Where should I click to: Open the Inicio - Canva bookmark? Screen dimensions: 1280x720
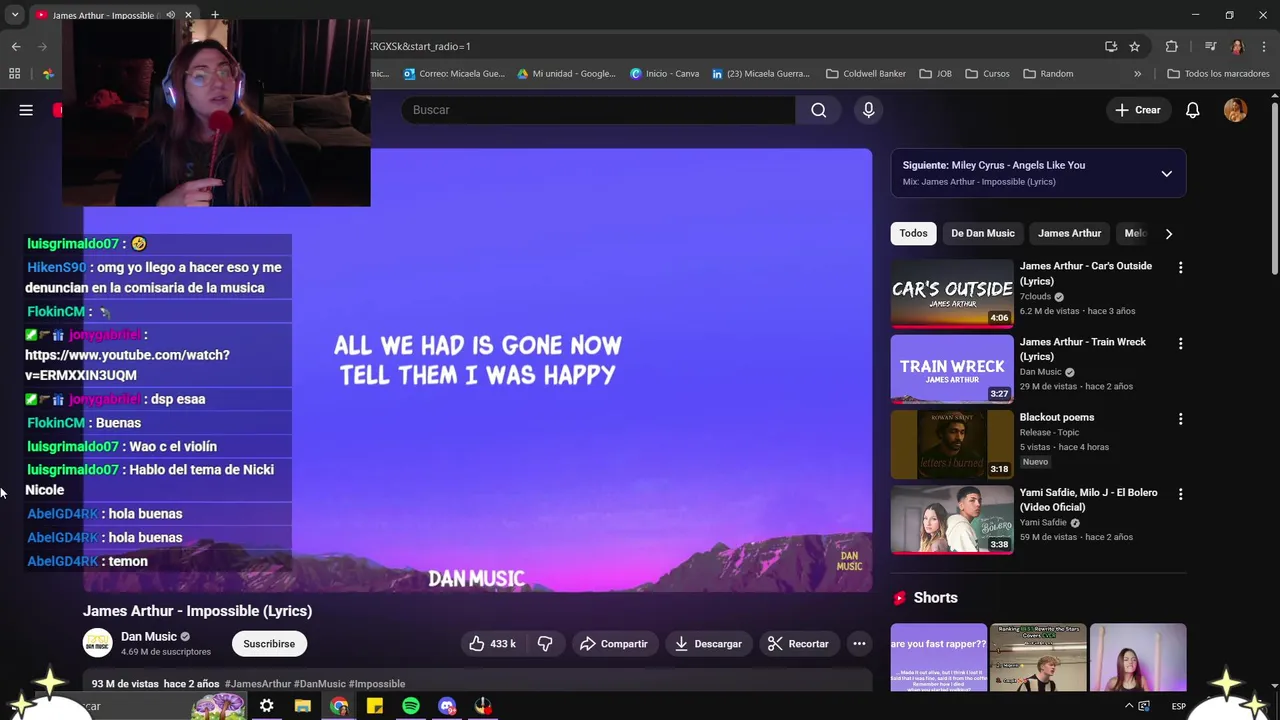coord(664,73)
